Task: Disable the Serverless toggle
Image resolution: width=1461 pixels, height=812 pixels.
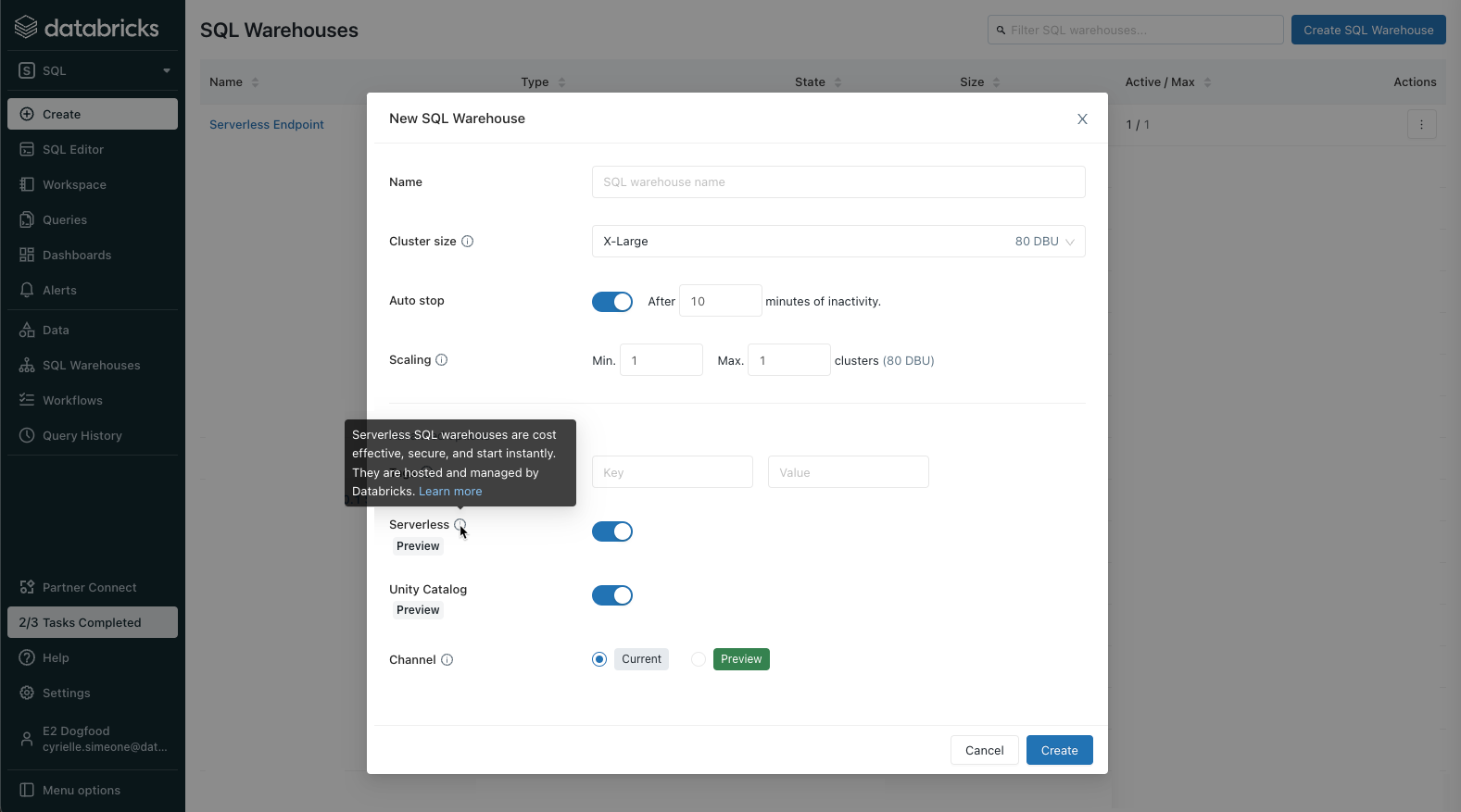Action: pyautogui.click(x=612, y=531)
